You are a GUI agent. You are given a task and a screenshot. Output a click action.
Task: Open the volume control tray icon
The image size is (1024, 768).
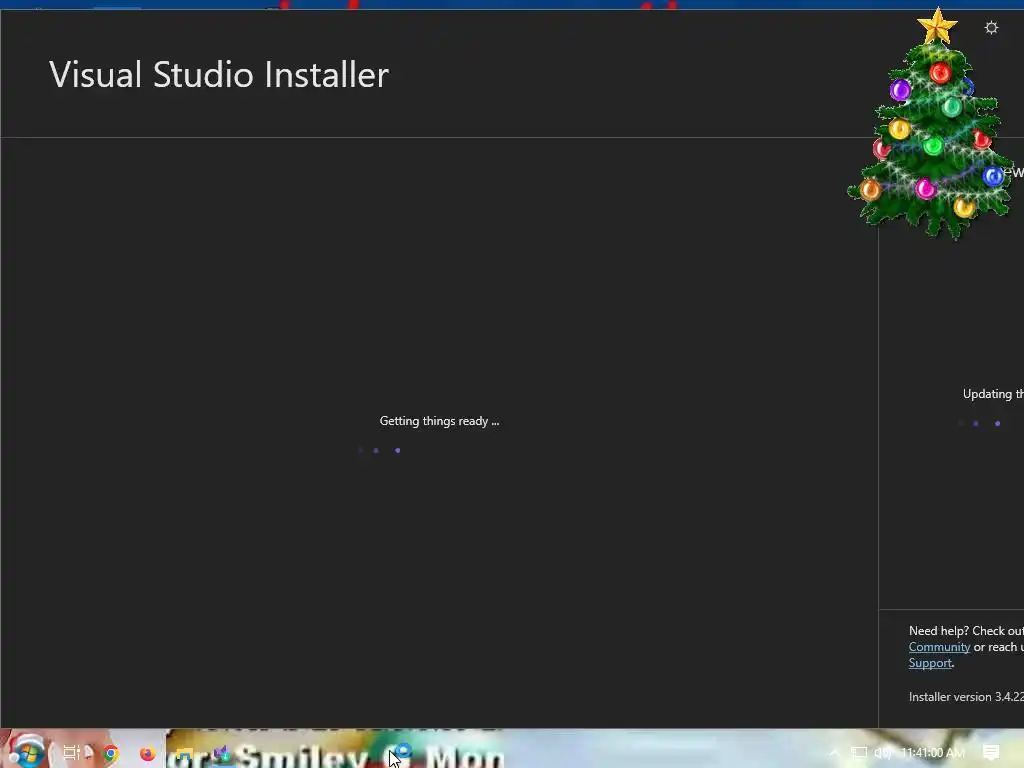click(x=883, y=753)
